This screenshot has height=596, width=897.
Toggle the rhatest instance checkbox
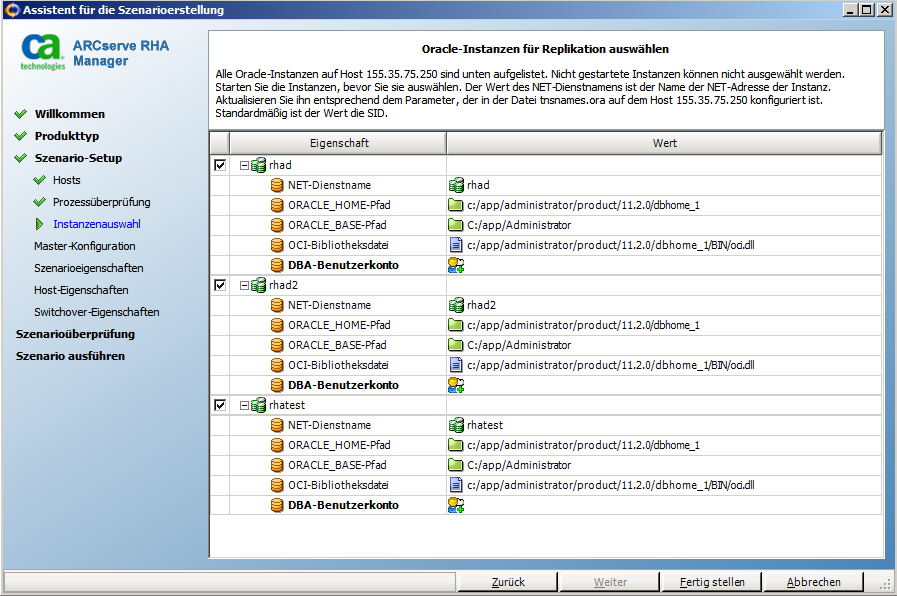coord(220,405)
